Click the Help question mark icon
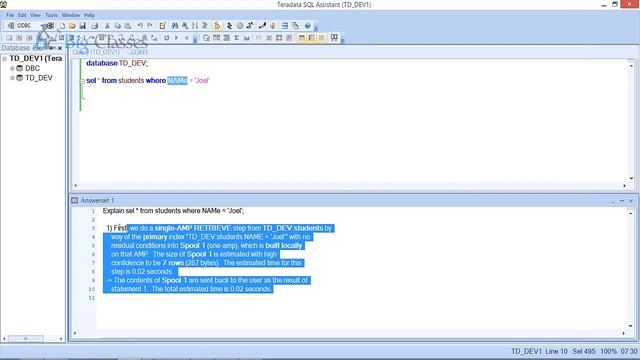 (x=308, y=26)
